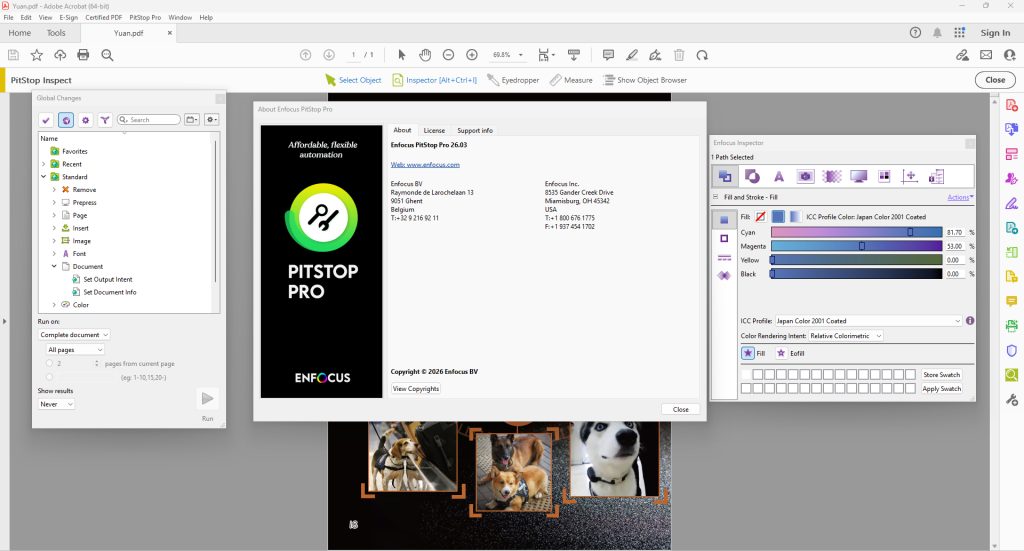This screenshot has height=551, width=1024.
Task: Open the PitStop Pro menu
Action: pos(145,18)
